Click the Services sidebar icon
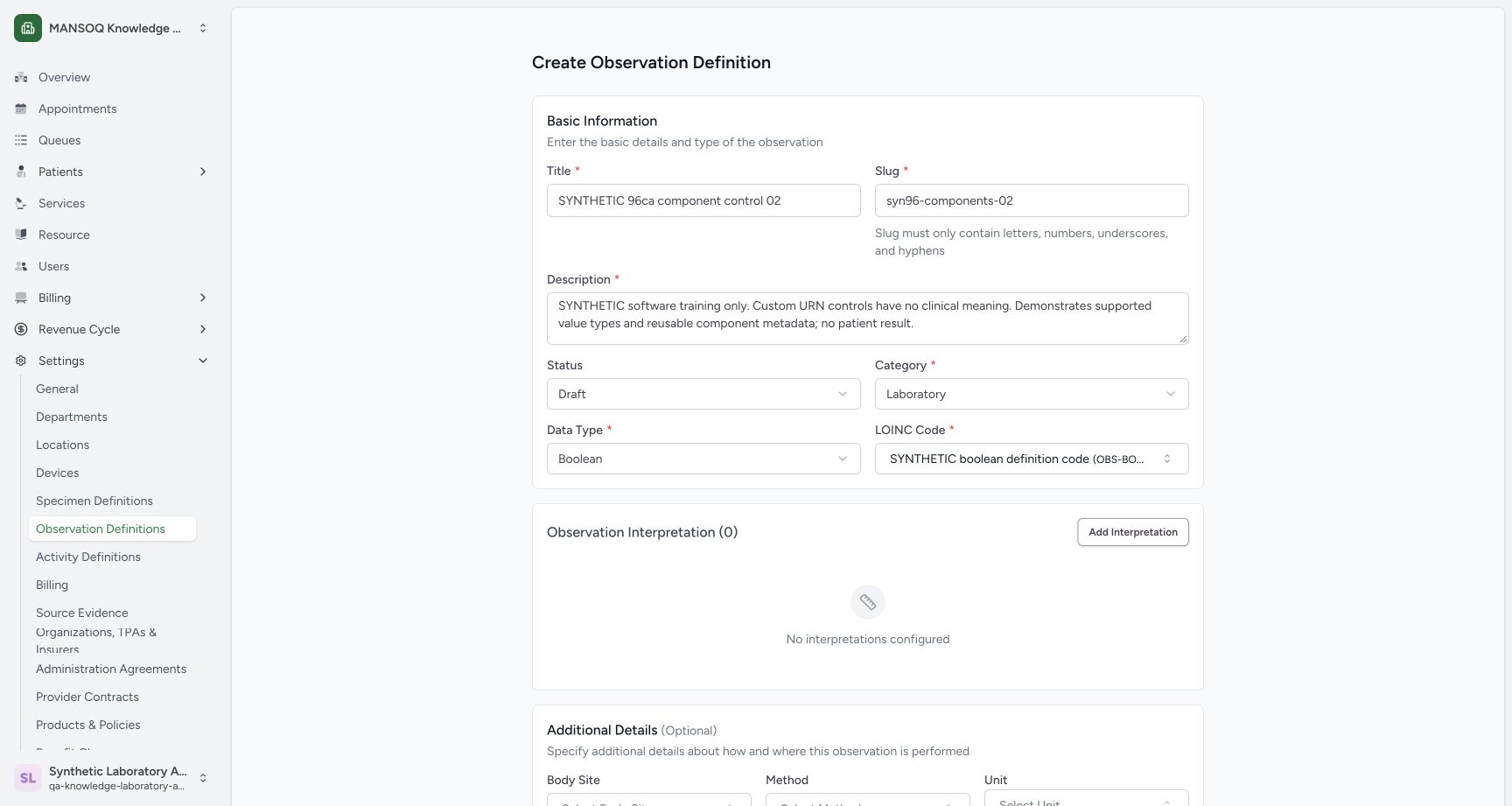Image resolution: width=1512 pixels, height=806 pixels. pos(21,203)
